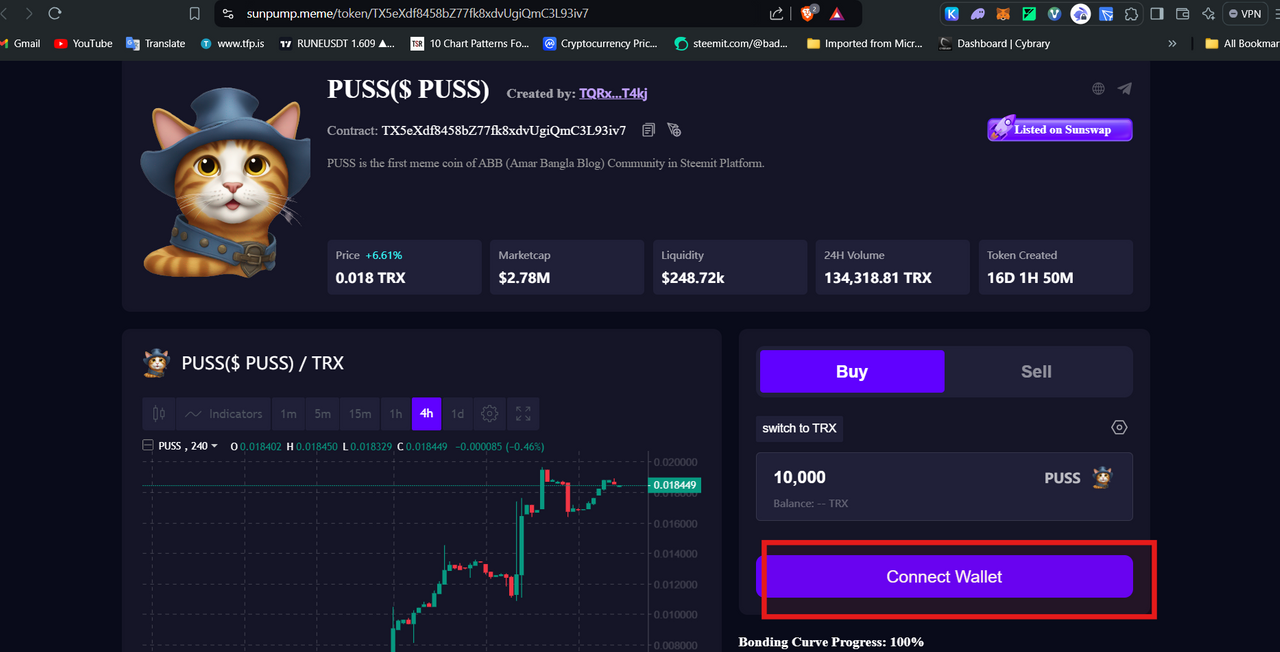Open Cryptocurrency Prices bookmark
Image resolution: width=1280 pixels, height=652 pixels.
coord(601,43)
